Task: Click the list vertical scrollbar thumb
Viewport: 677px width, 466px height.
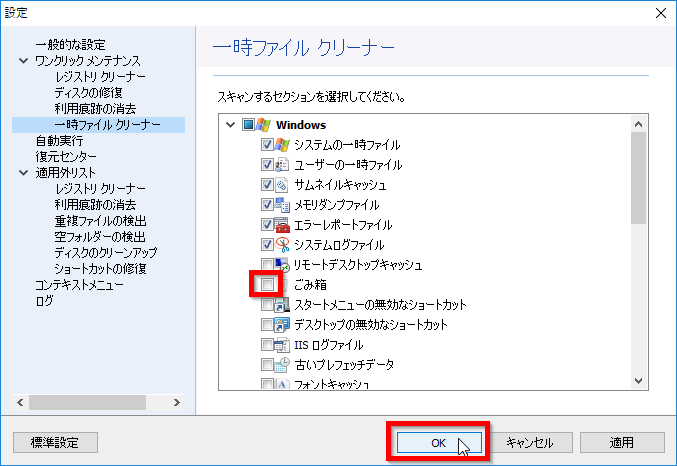Action: pos(639,178)
